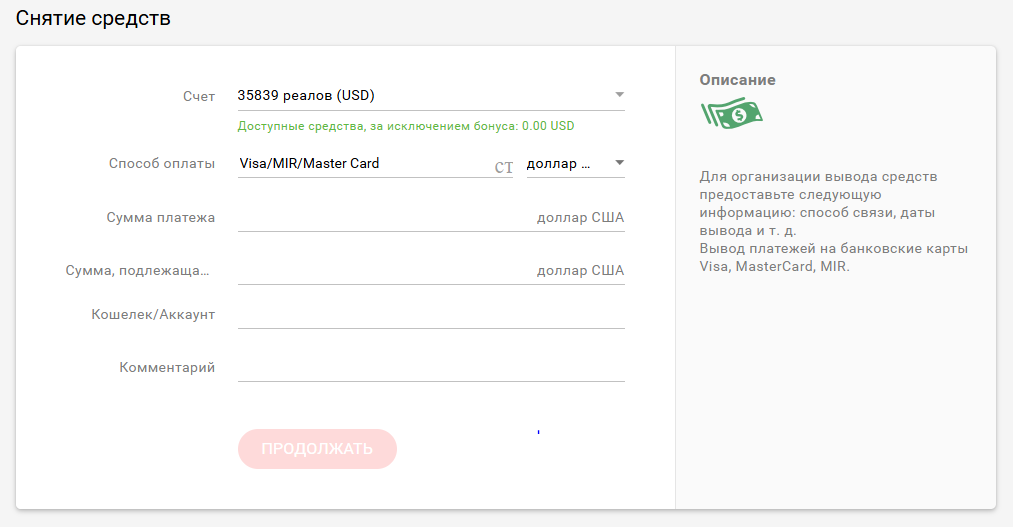The image size is (1013, 527).
Task: Focus the Кошелек/Аккаунт input field
Action: coord(430,314)
